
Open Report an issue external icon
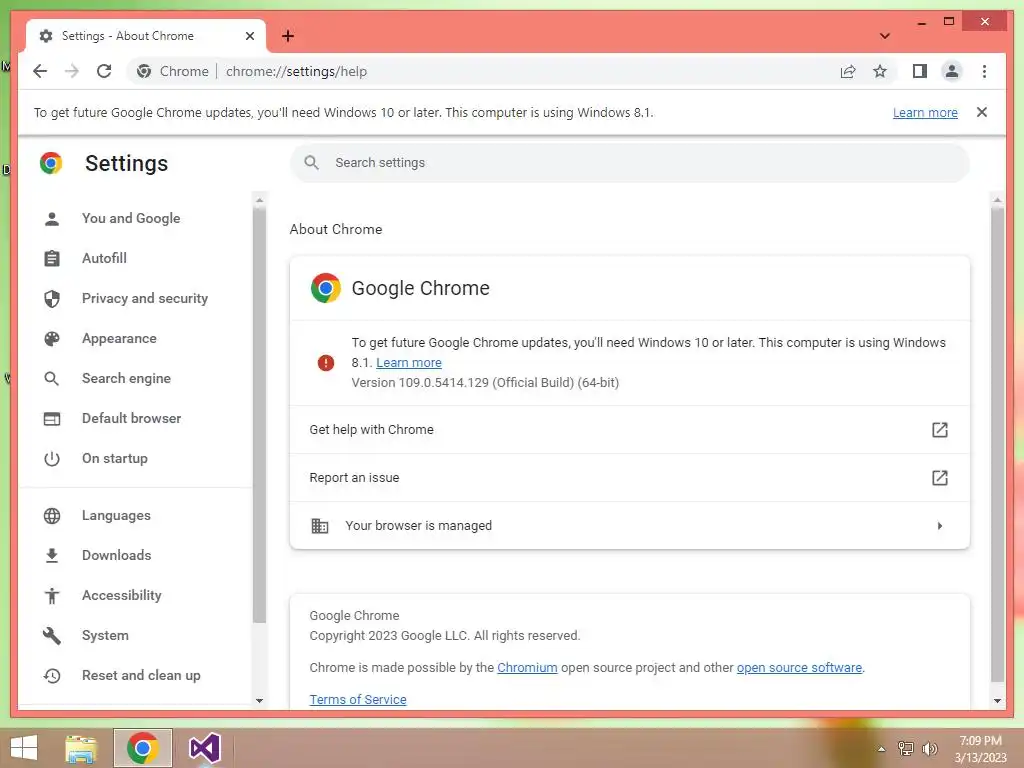click(x=939, y=477)
